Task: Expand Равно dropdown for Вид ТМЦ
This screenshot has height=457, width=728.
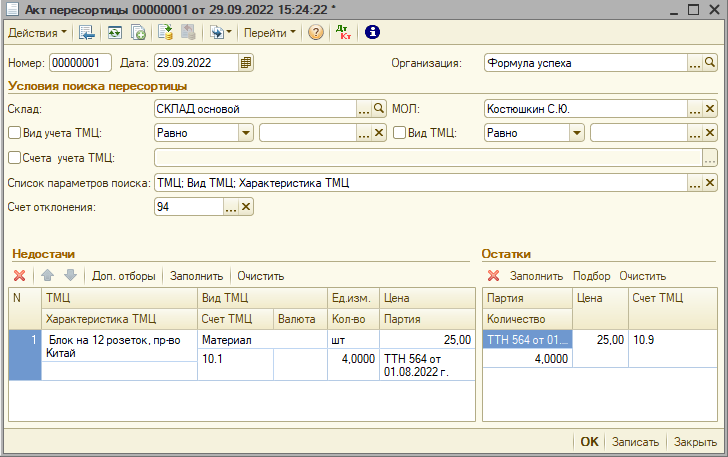Action: point(576,133)
